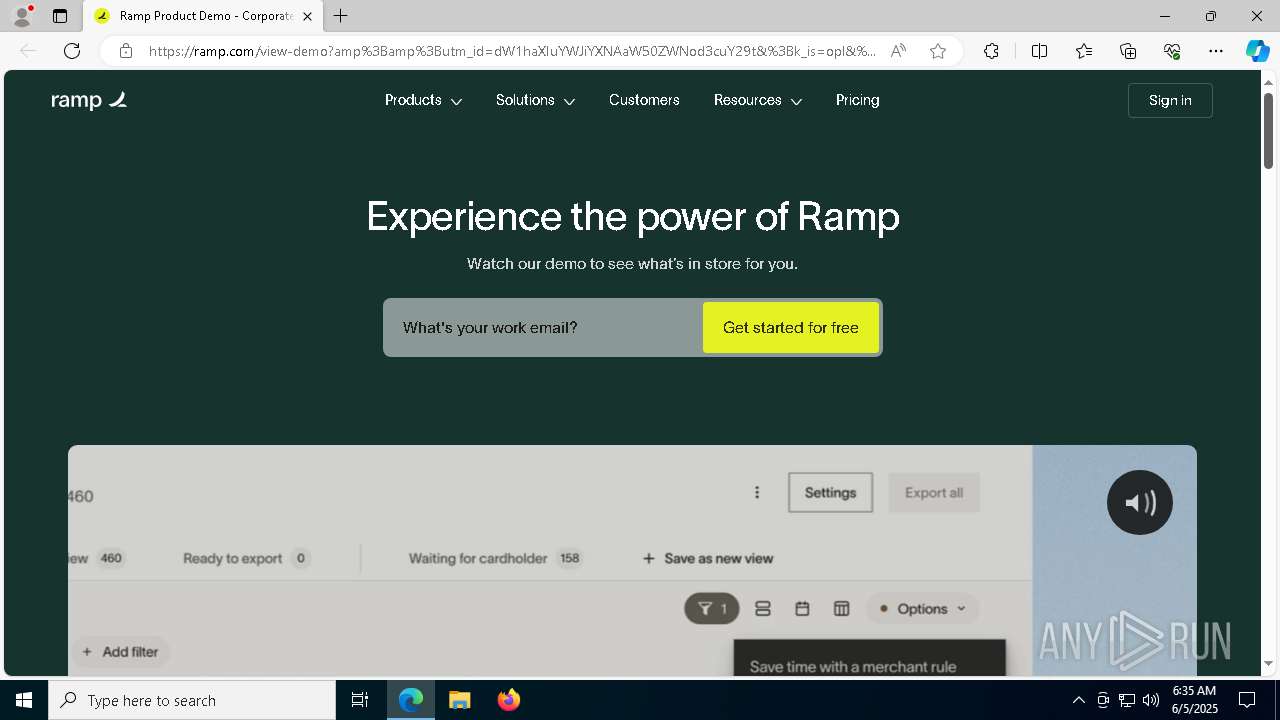Open the system volume control
Viewport: 1280px width, 720px height.
pos(1151,700)
